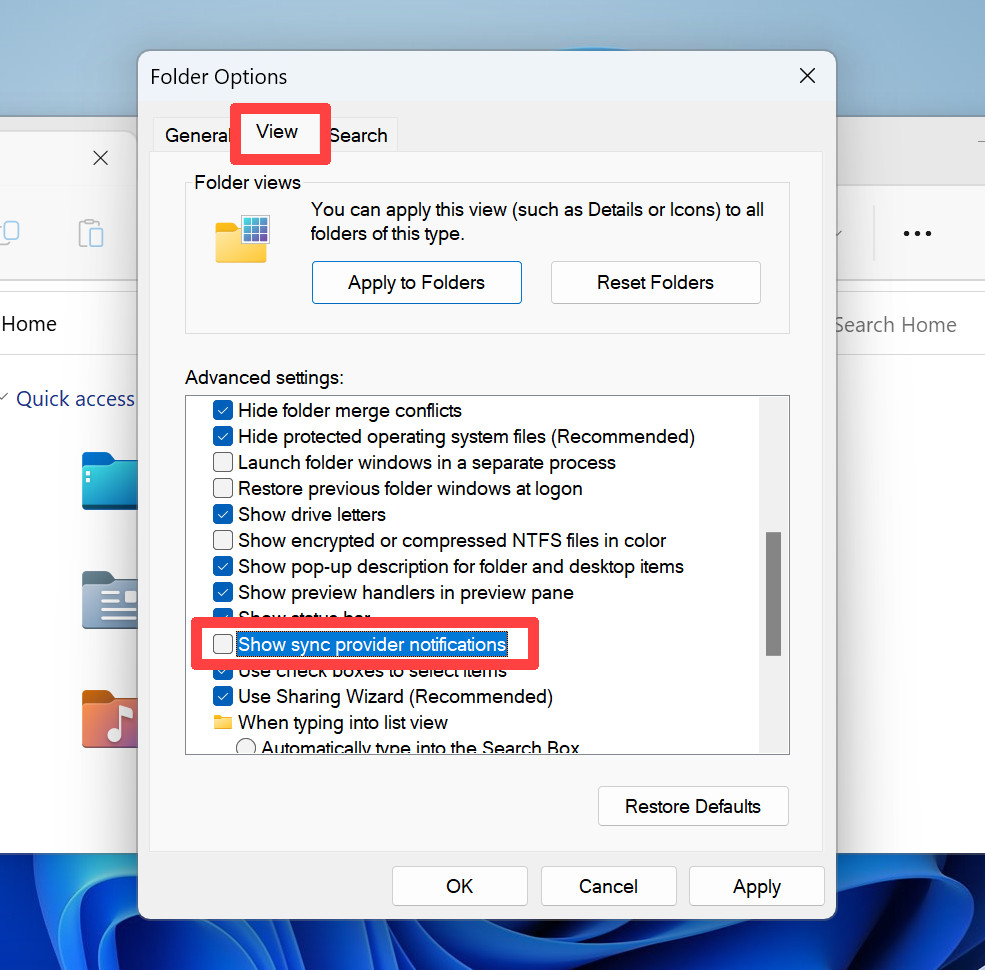Image resolution: width=985 pixels, height=970 pixels.
Task: Open the See more ellipsis menu
Action: click(916, 233)
